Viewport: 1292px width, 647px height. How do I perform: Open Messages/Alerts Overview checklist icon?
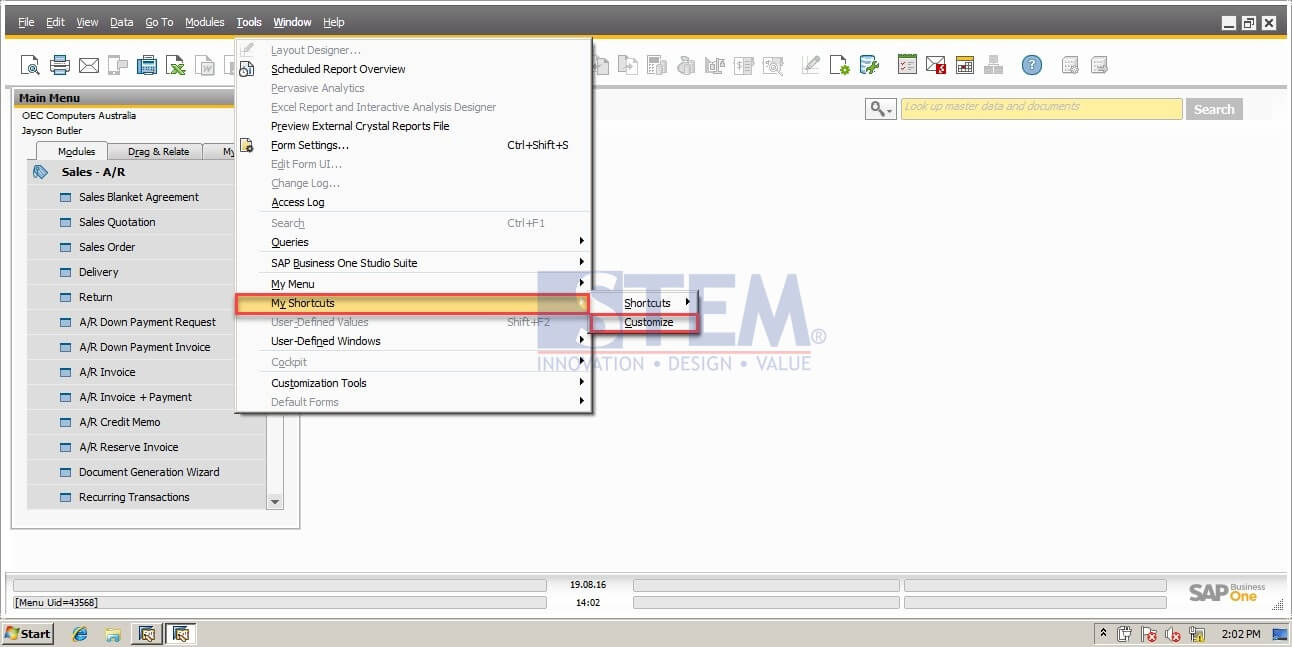point(907,65)
